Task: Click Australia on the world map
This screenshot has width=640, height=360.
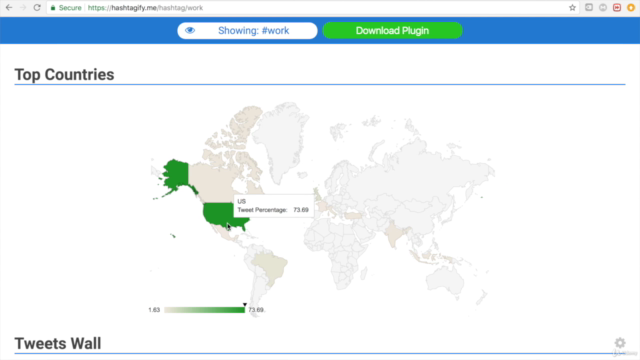Action: (x=445, y=280)
